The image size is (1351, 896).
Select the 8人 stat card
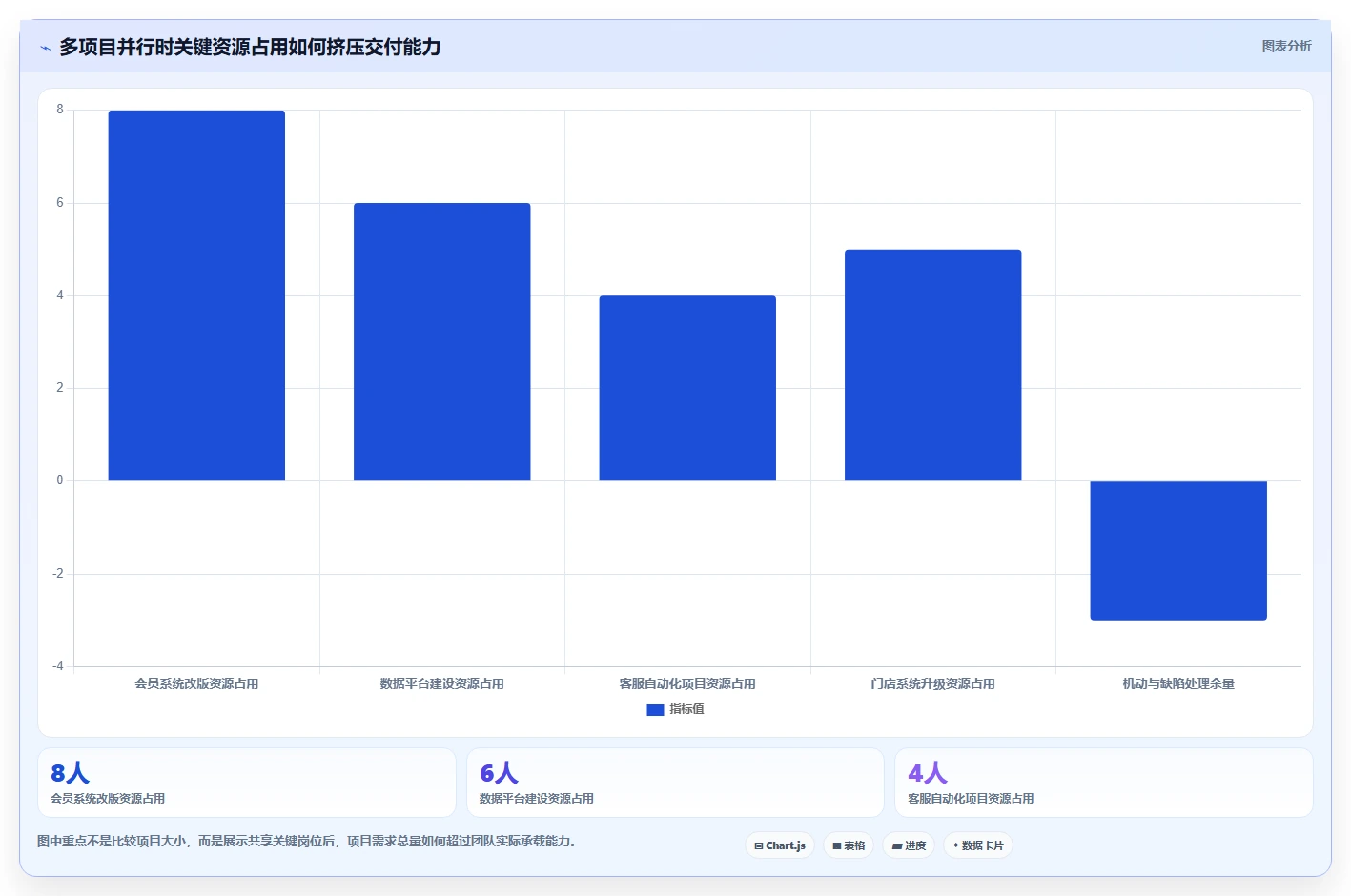pyautogui.click(x=247, y=783)
